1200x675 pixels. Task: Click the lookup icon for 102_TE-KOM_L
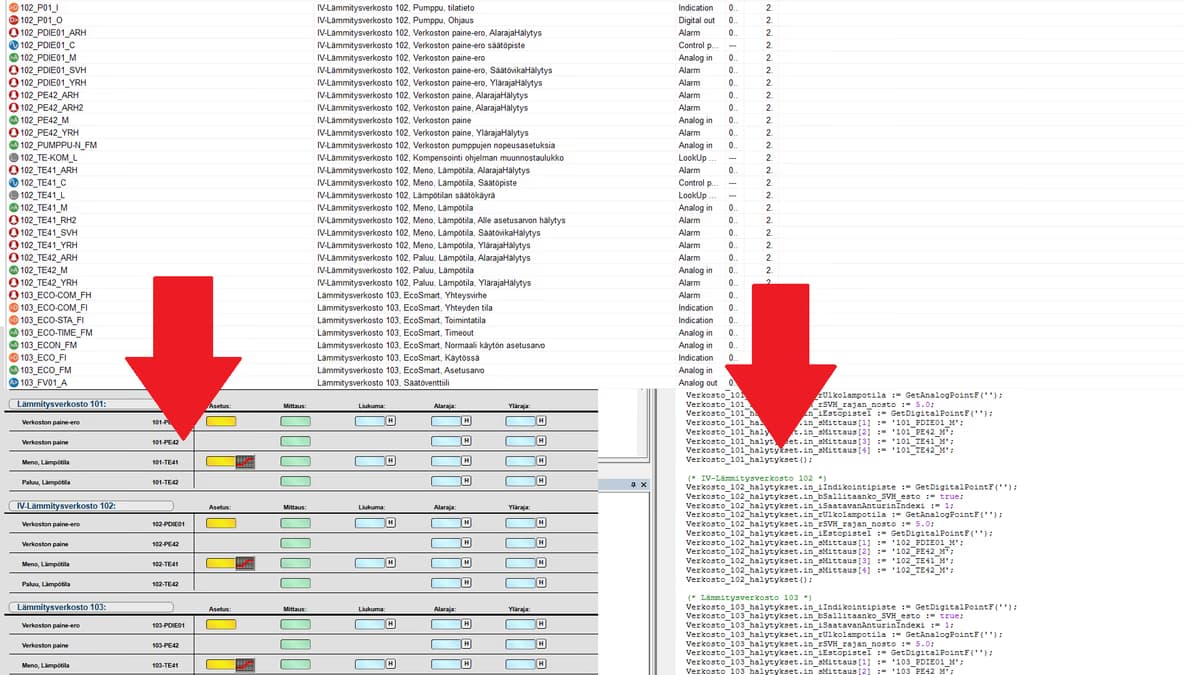[x=13, y=158]
